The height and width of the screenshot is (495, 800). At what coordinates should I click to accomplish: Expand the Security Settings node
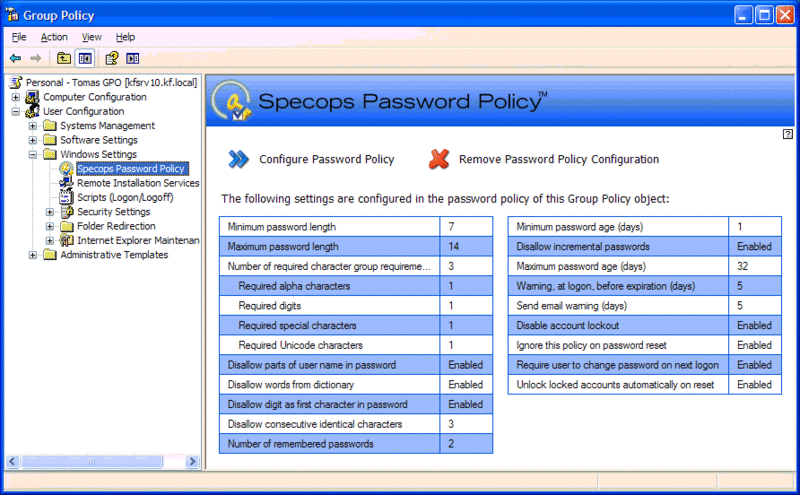pos(49,212)
